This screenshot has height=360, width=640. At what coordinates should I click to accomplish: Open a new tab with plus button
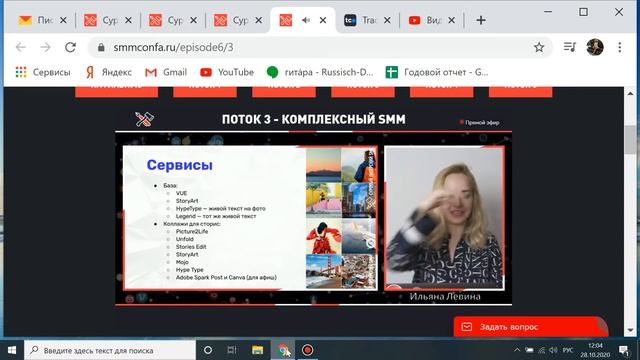click(481, 20)
